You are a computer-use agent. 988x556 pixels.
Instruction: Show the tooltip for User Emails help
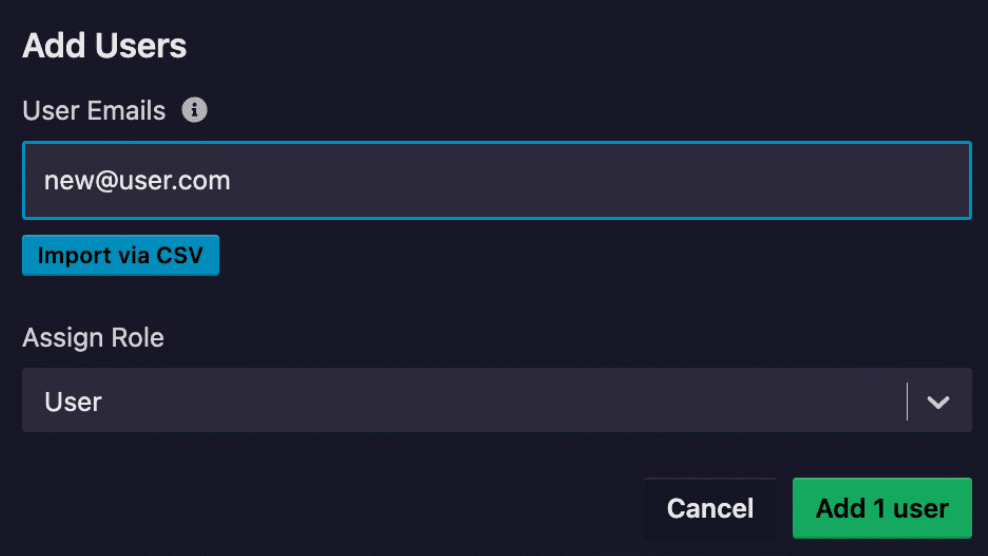pos(195,110)
